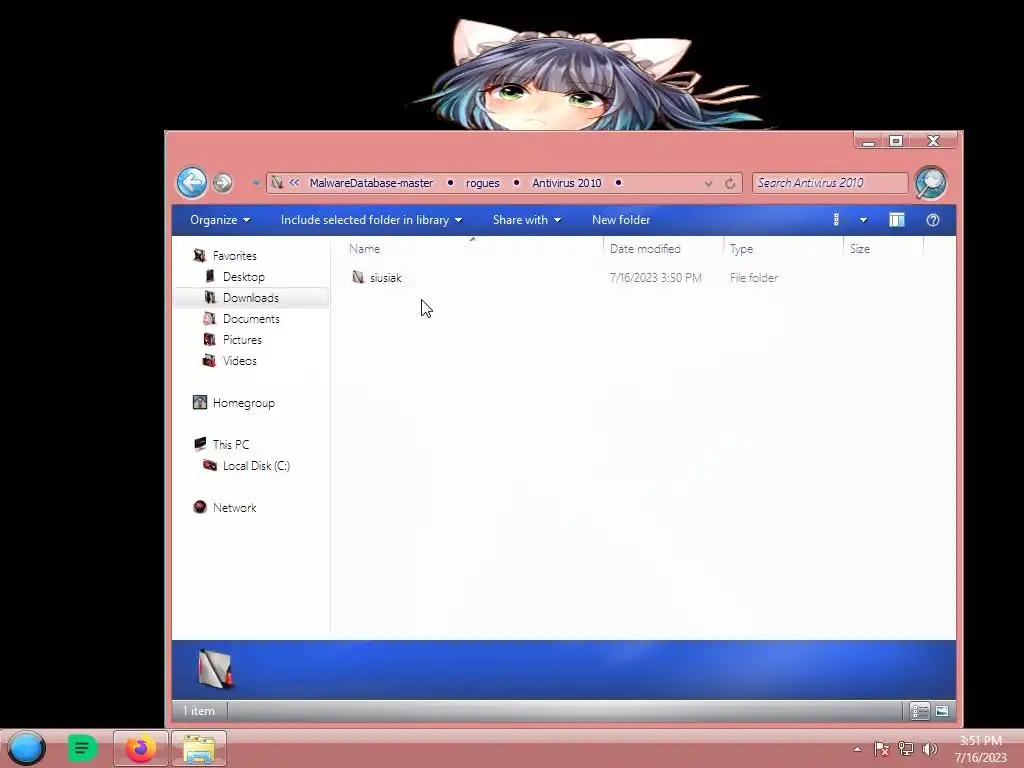Click the Local Disk drive icon
This screenshot has width=1024, height=768.
(x=210, y=465)
